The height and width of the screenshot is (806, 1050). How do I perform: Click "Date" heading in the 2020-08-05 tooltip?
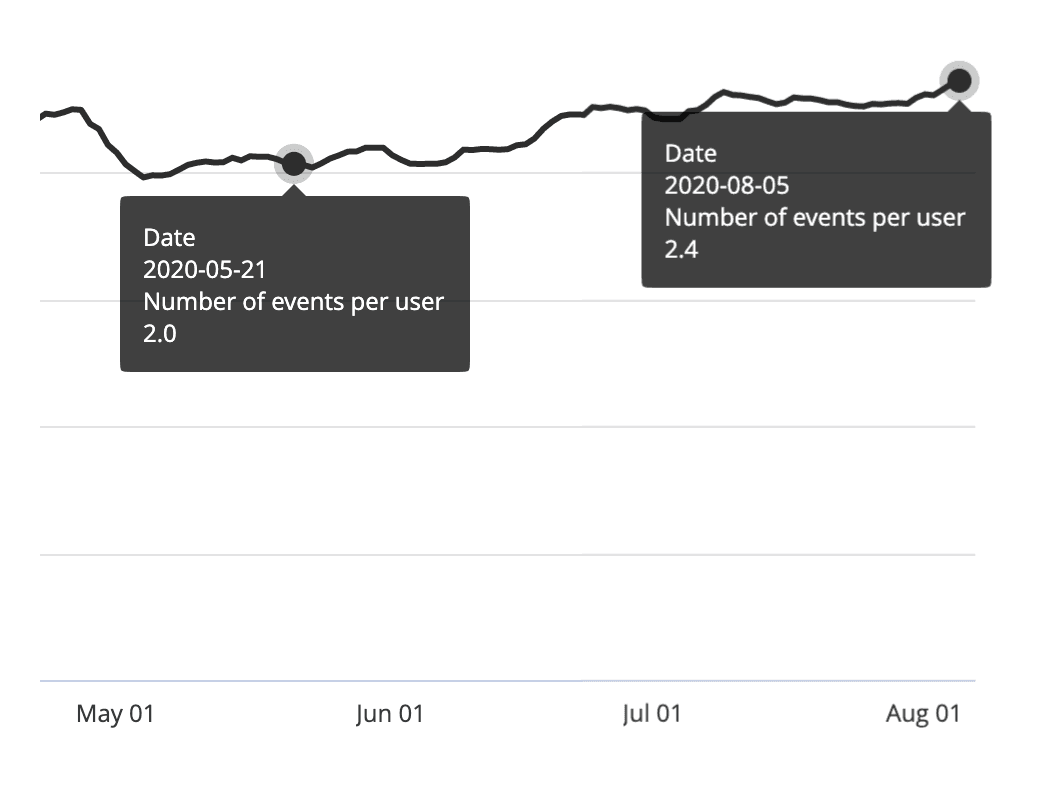[x=691, y=154]
